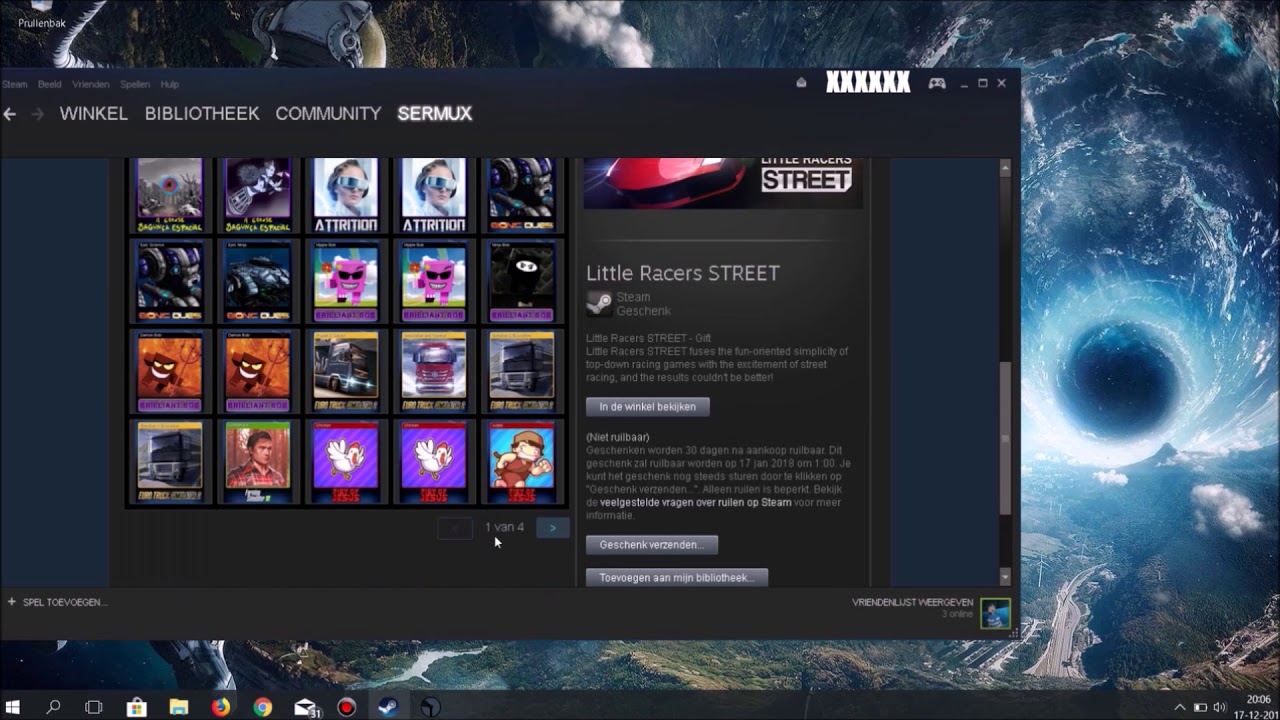Select the Ninja Bob trading card

(x=522, y=281)
